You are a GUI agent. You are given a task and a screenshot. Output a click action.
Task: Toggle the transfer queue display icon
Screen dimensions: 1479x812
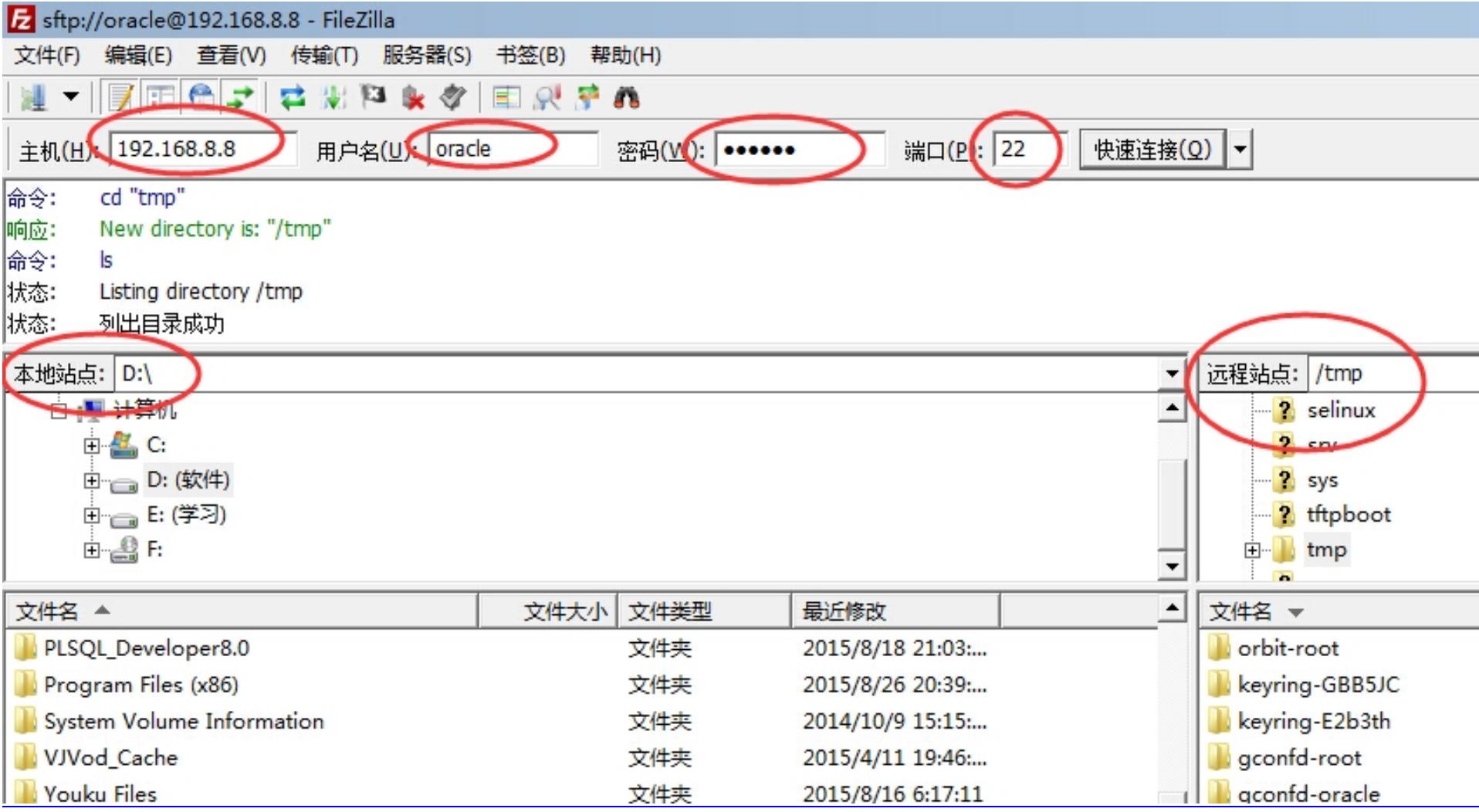click(242, 97)
